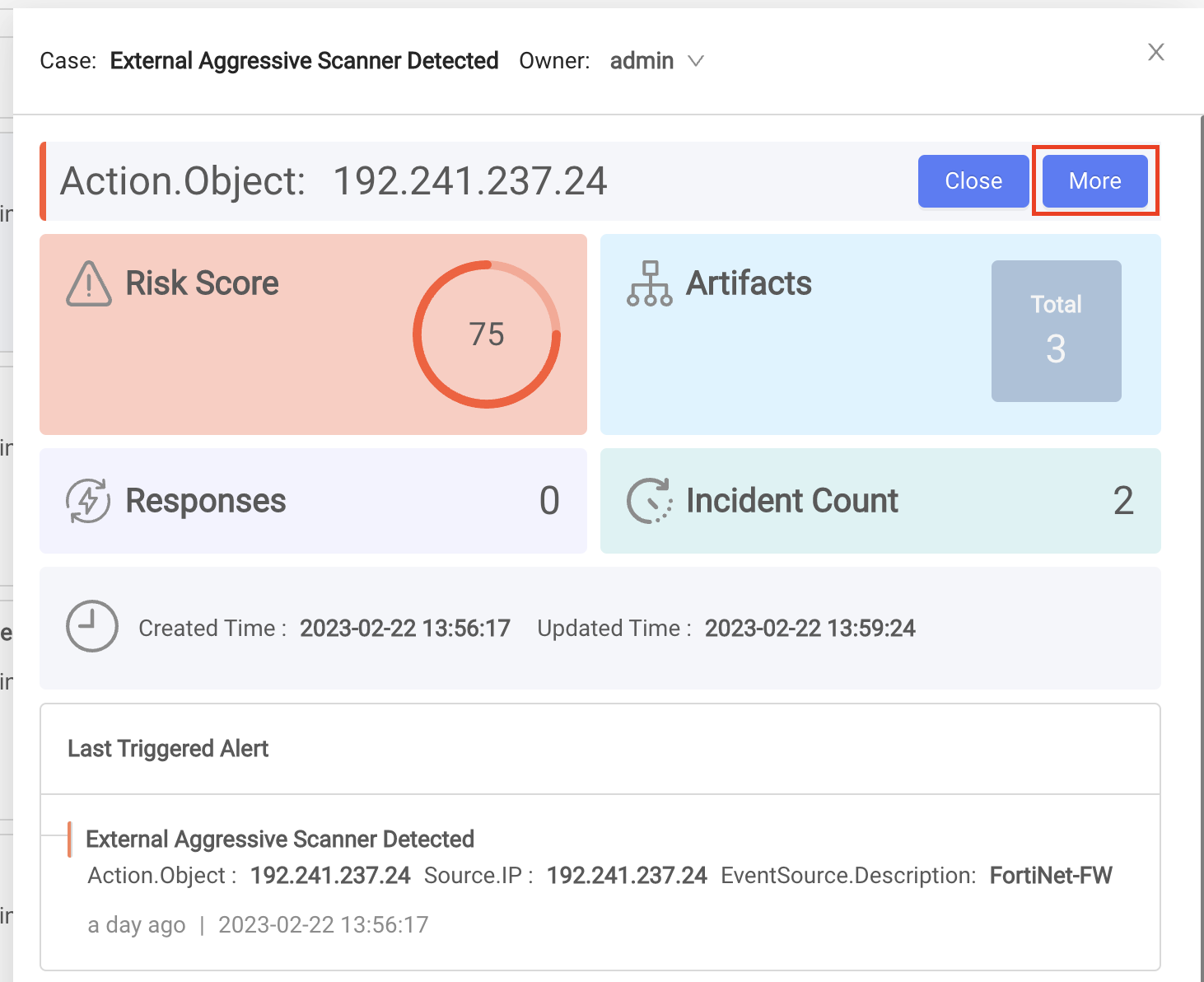The height and width of the screenshot is (982, 1204).
Task: Dismiss the case panel with X icon
Action: (x=1156, y=52)
